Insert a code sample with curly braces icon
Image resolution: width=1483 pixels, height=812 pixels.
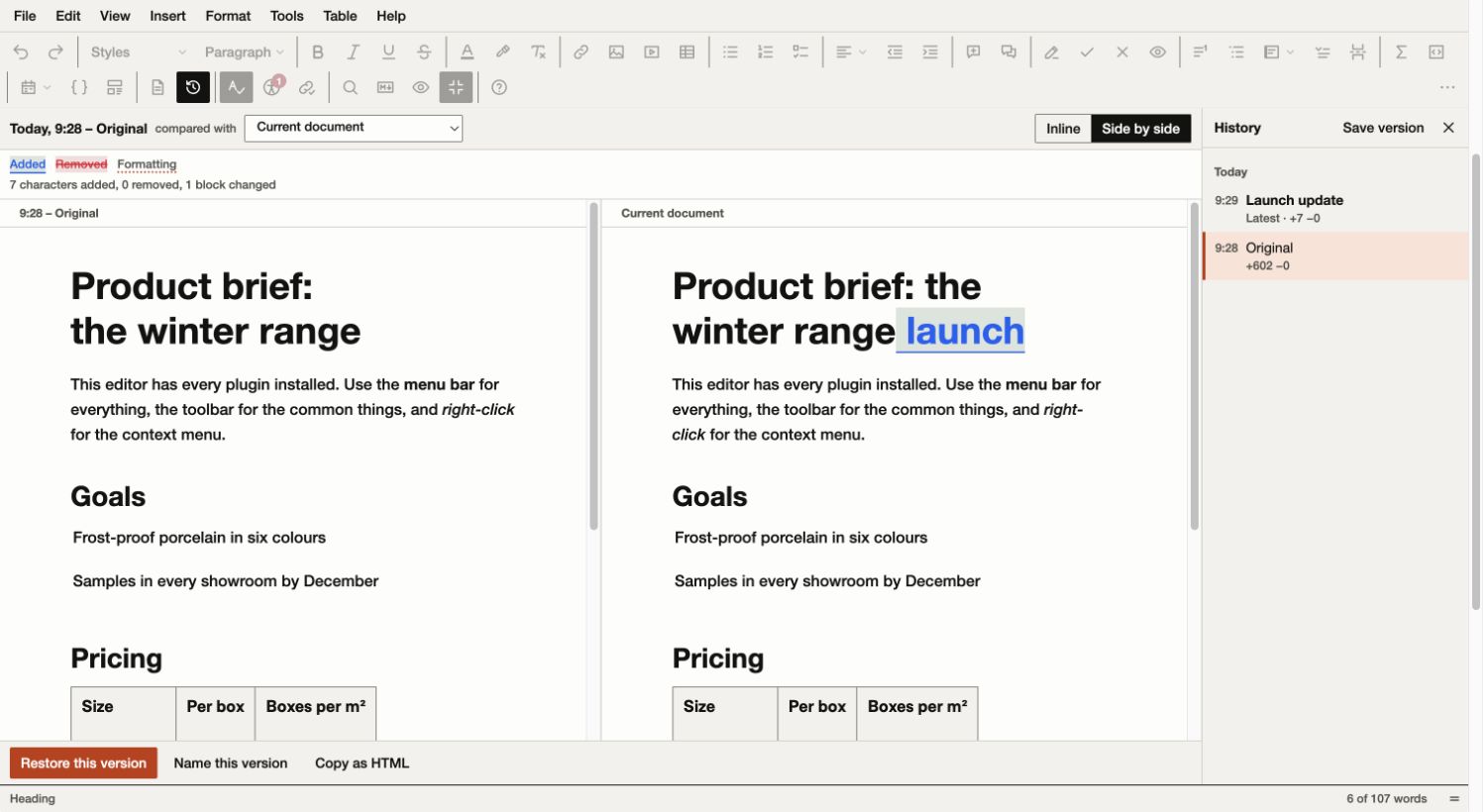79,88
